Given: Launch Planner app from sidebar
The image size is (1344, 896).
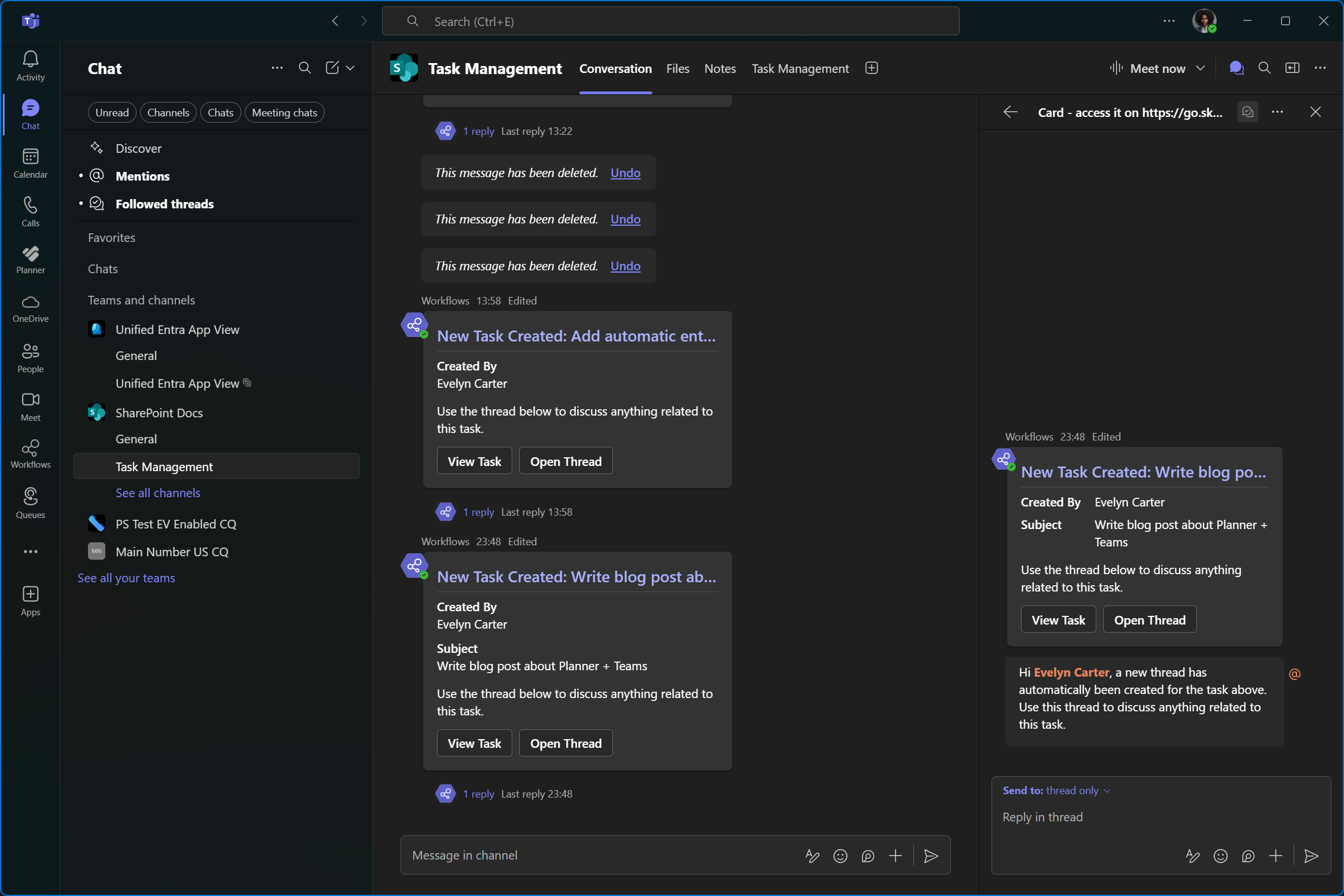Looking at the screenshot, I should tap(30, 260).
